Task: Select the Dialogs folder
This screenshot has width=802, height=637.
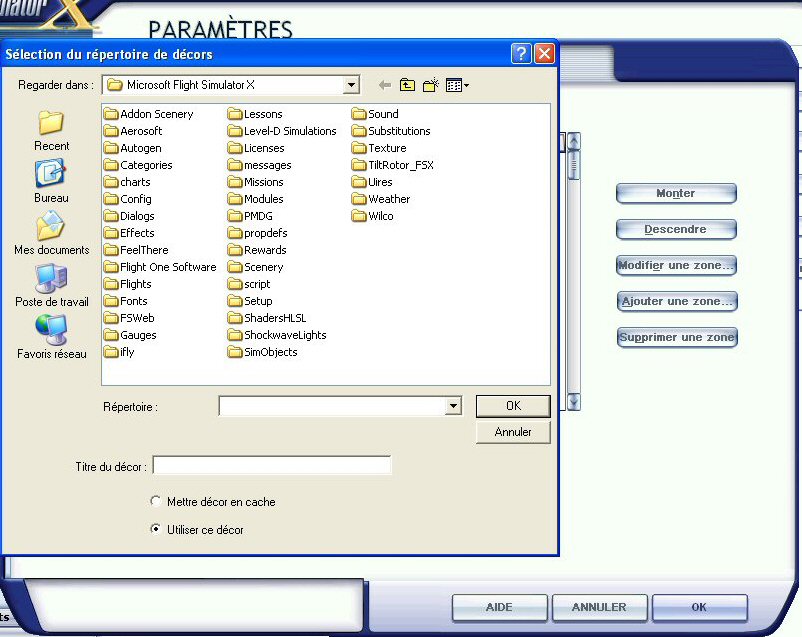Action: tap(129, 216)
